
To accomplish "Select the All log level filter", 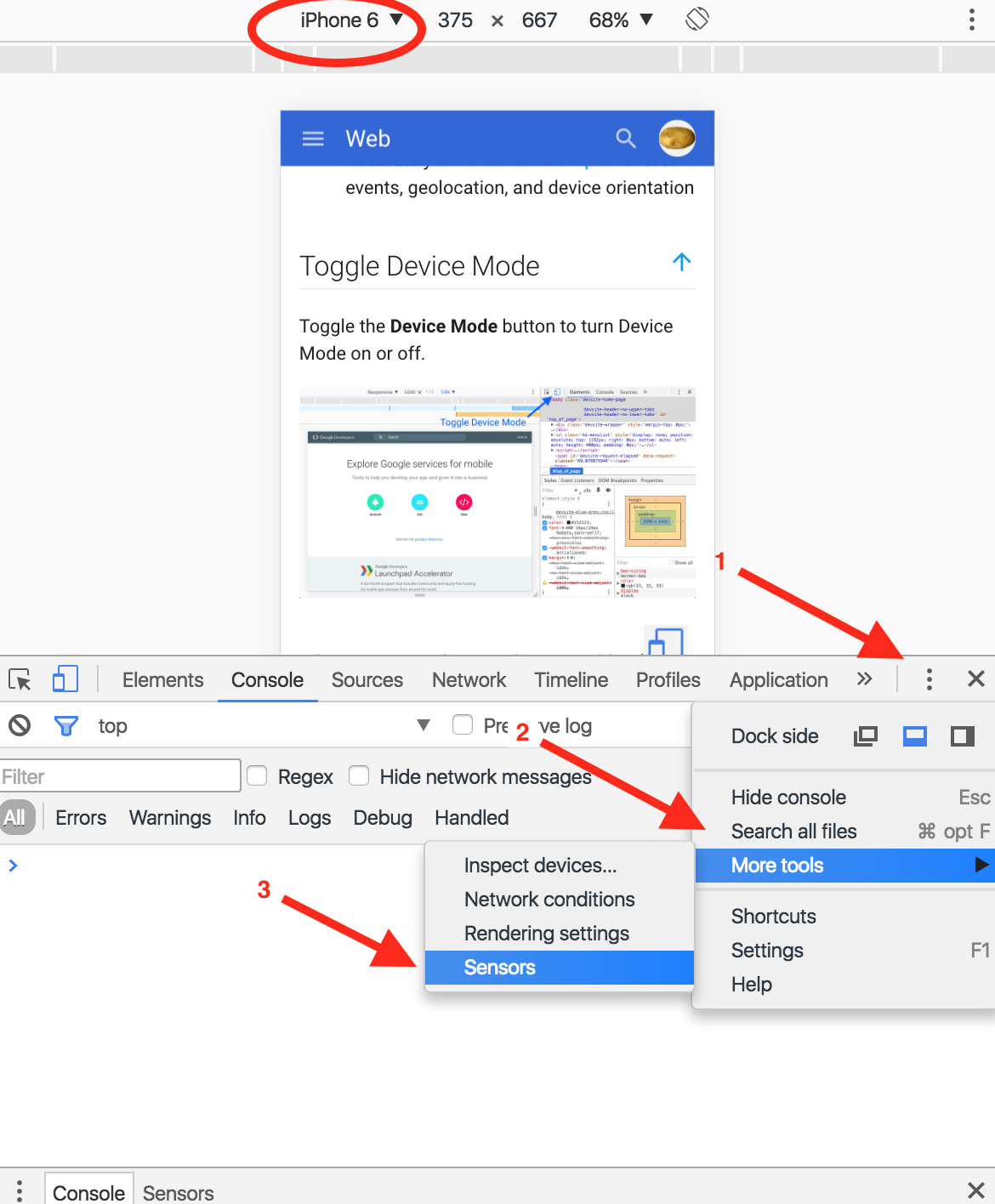I will (15, 817).
